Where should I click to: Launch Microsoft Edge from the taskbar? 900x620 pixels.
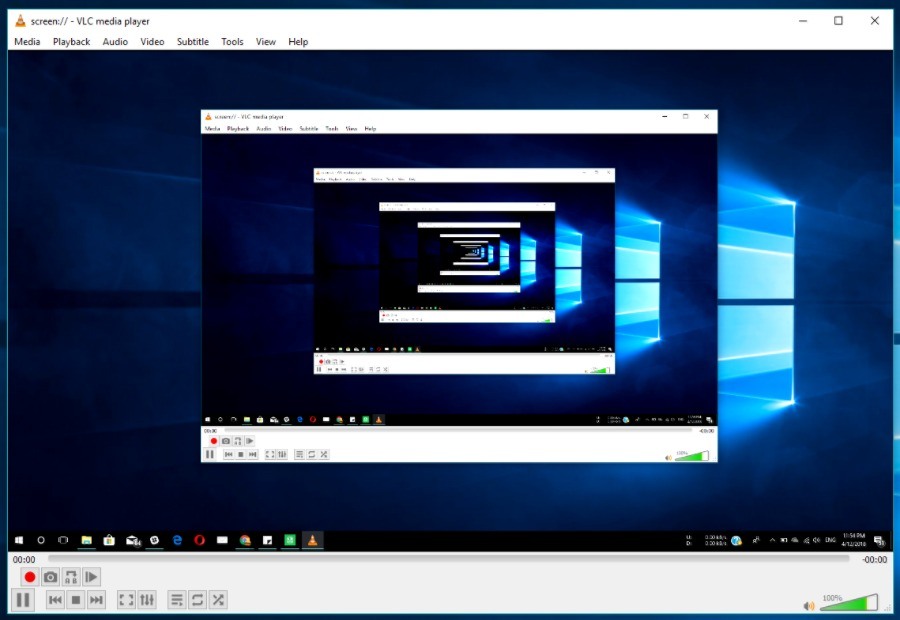tap(176, 540)
